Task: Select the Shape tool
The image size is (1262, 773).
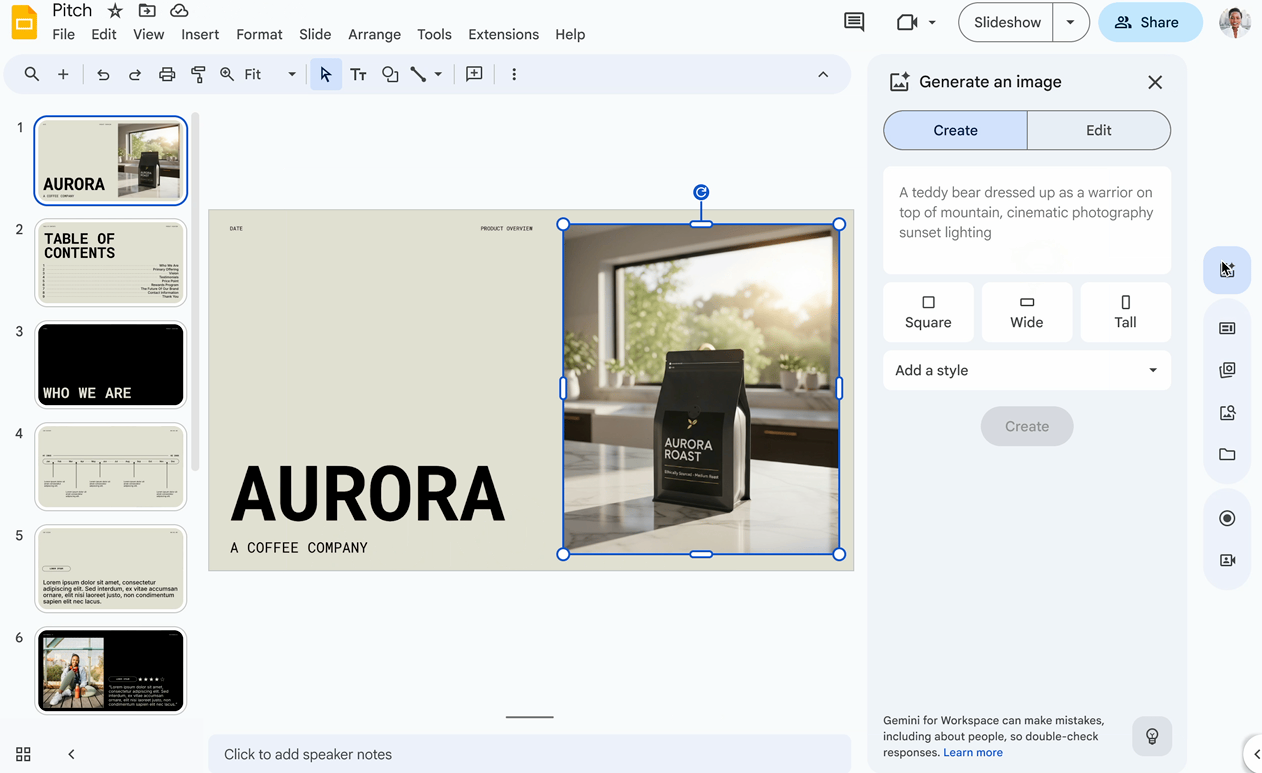Action: (390, 74)
